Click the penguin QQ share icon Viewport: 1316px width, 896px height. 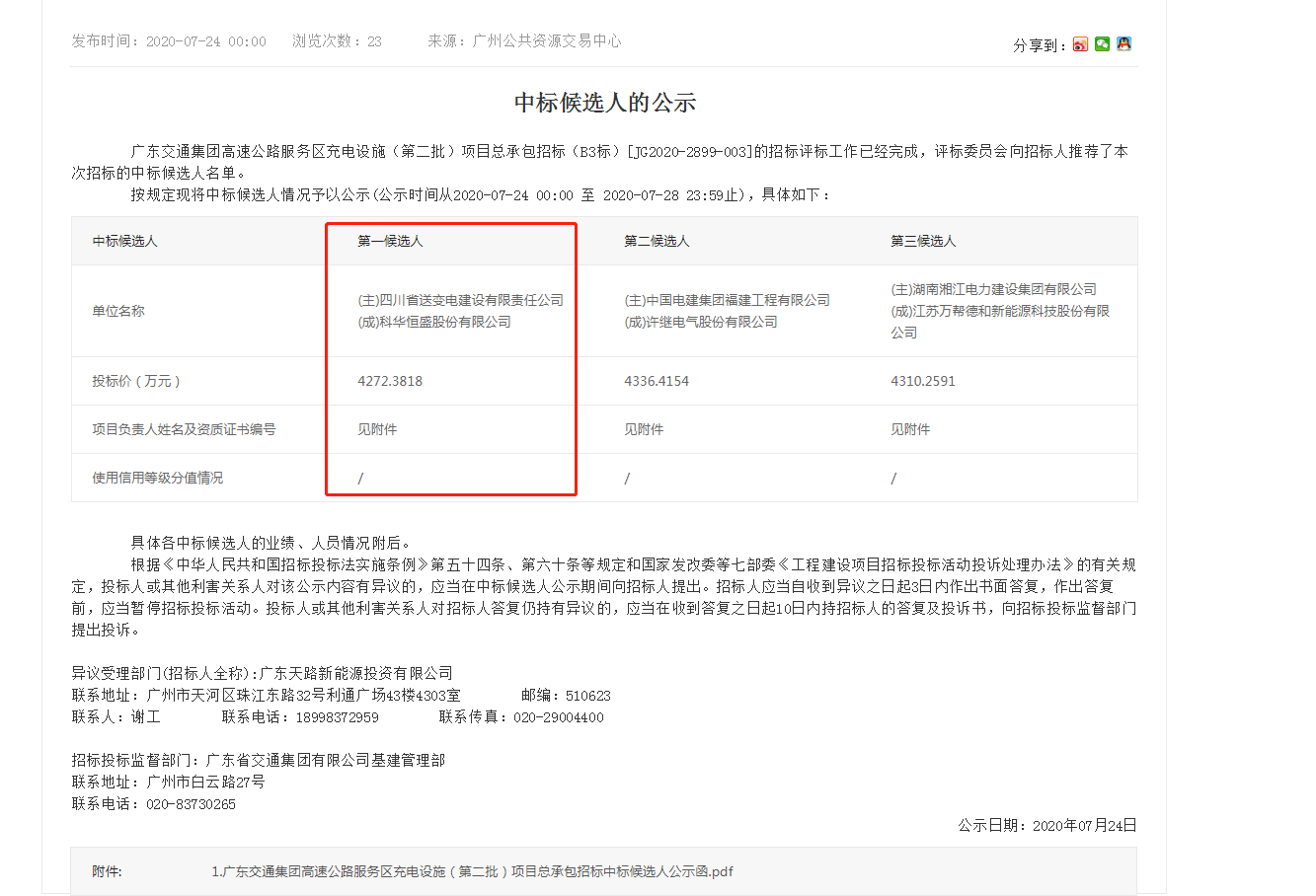[1124, 44]
